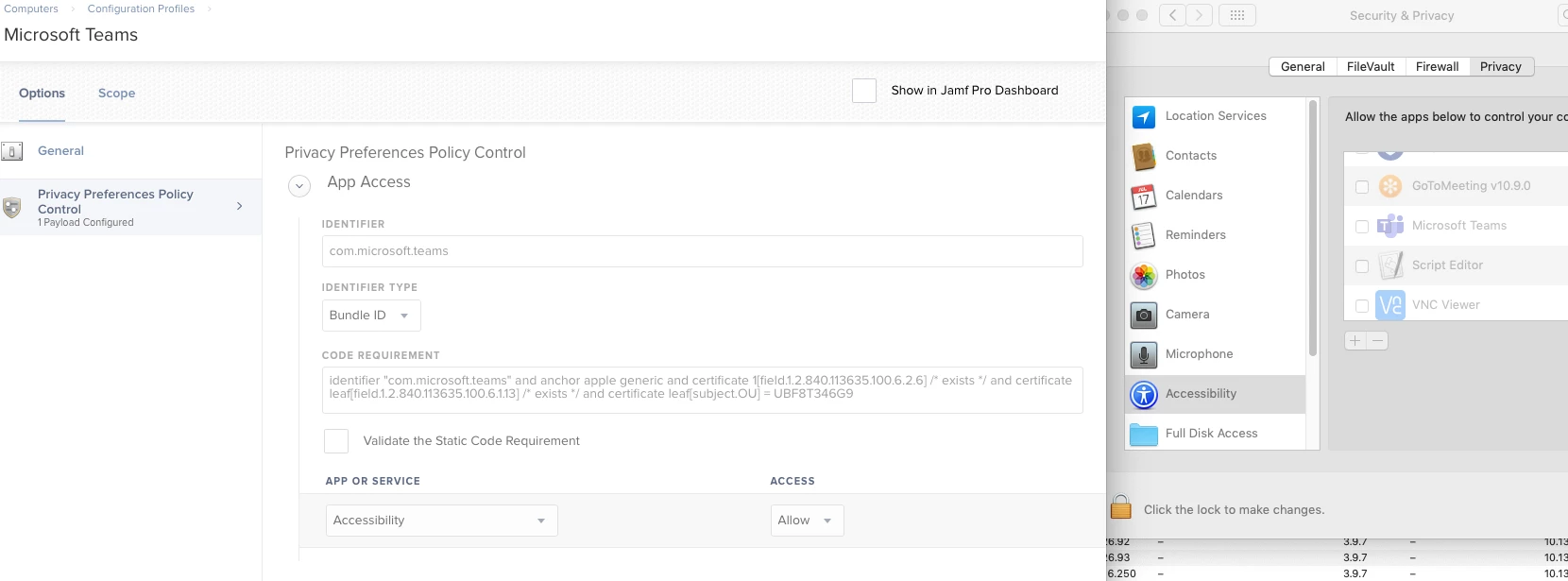The image size is (1568, 581).
Task: Check the Script Editor checkbox
Action: coord(1362,266)
